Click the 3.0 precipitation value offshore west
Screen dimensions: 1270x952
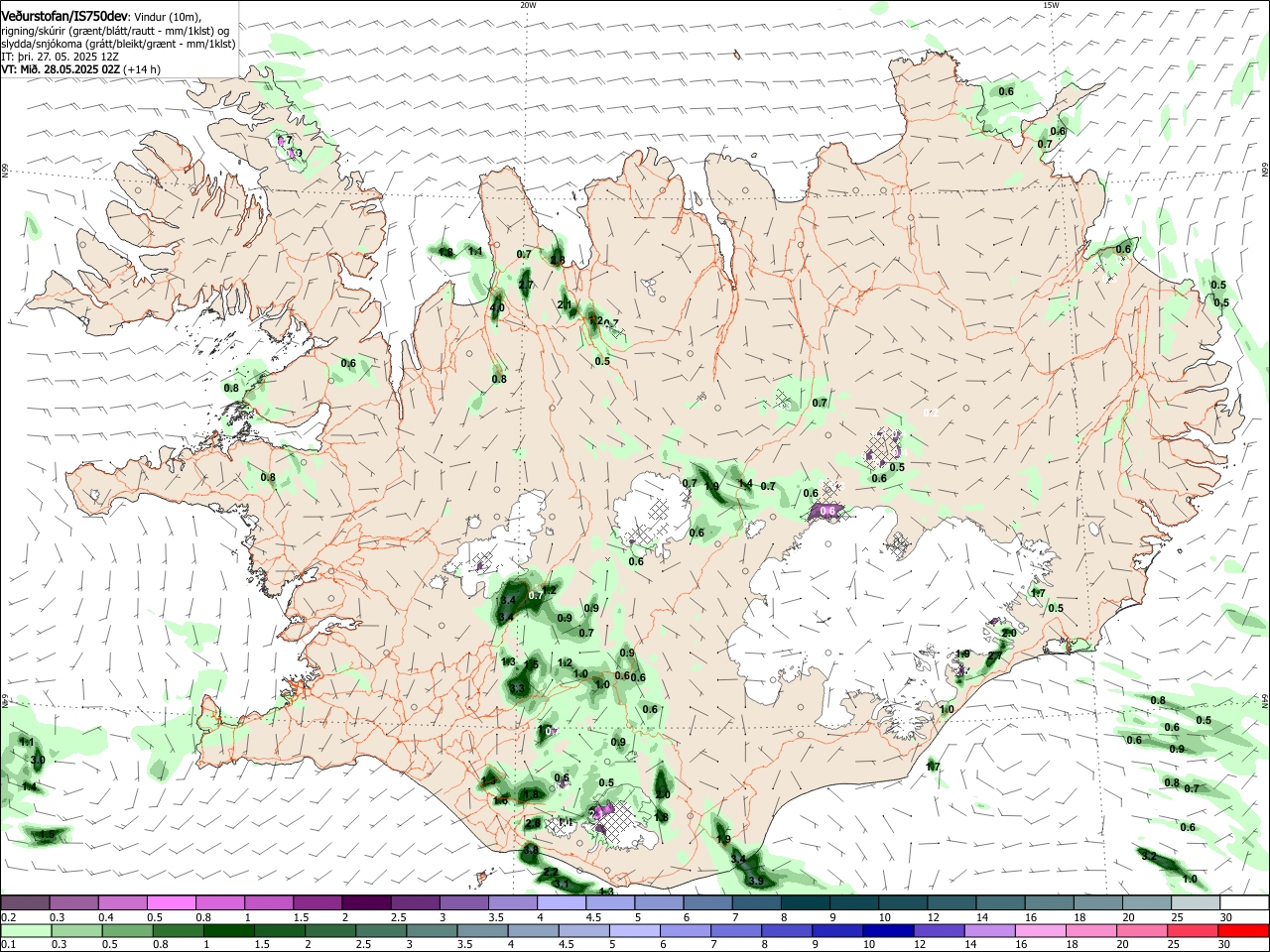tap(38, 760)
